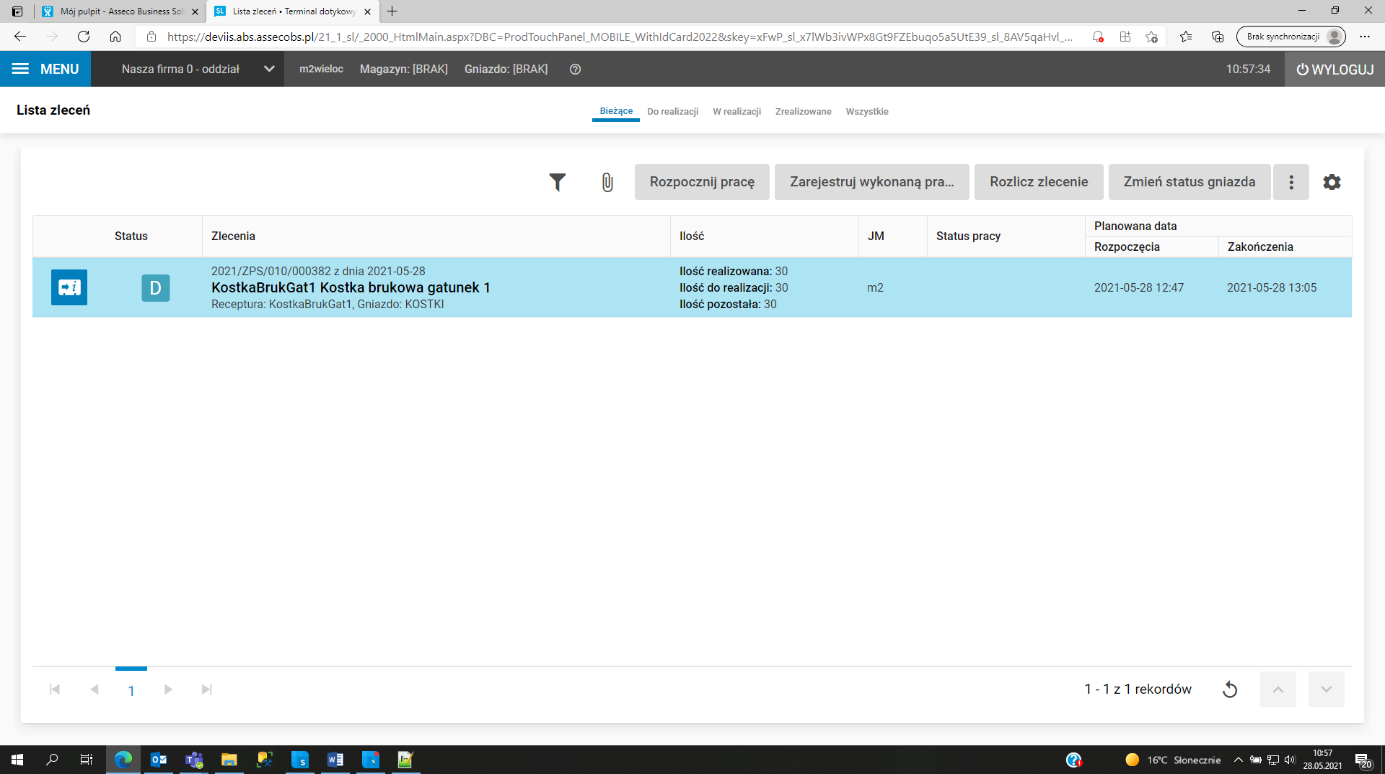Image resolution: width=1385 pixels, height=774 pixels.
Task: Move list selection down with arrow button
Action: point(1326,689)
